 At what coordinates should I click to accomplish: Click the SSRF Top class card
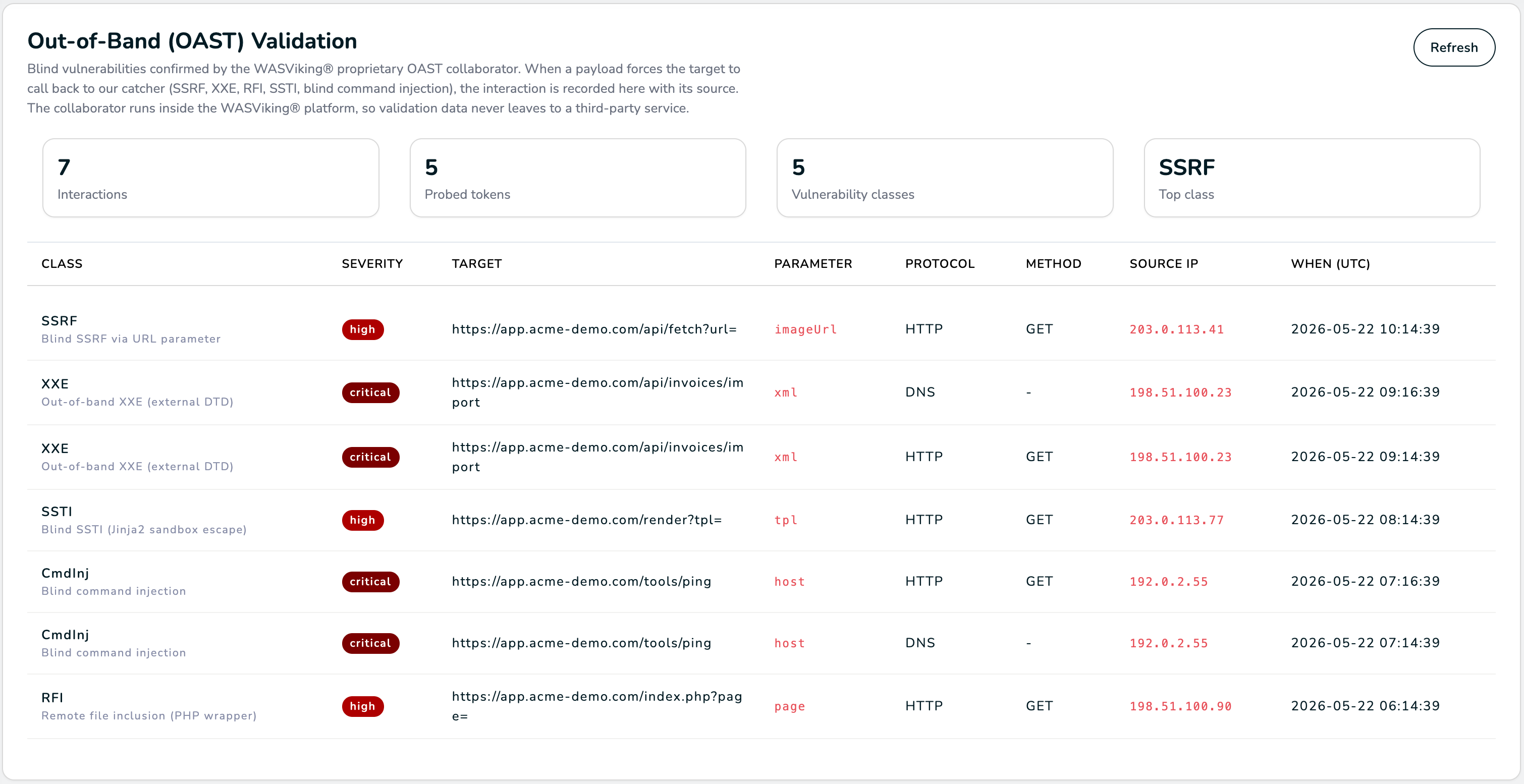click(x=1312, y=178)
